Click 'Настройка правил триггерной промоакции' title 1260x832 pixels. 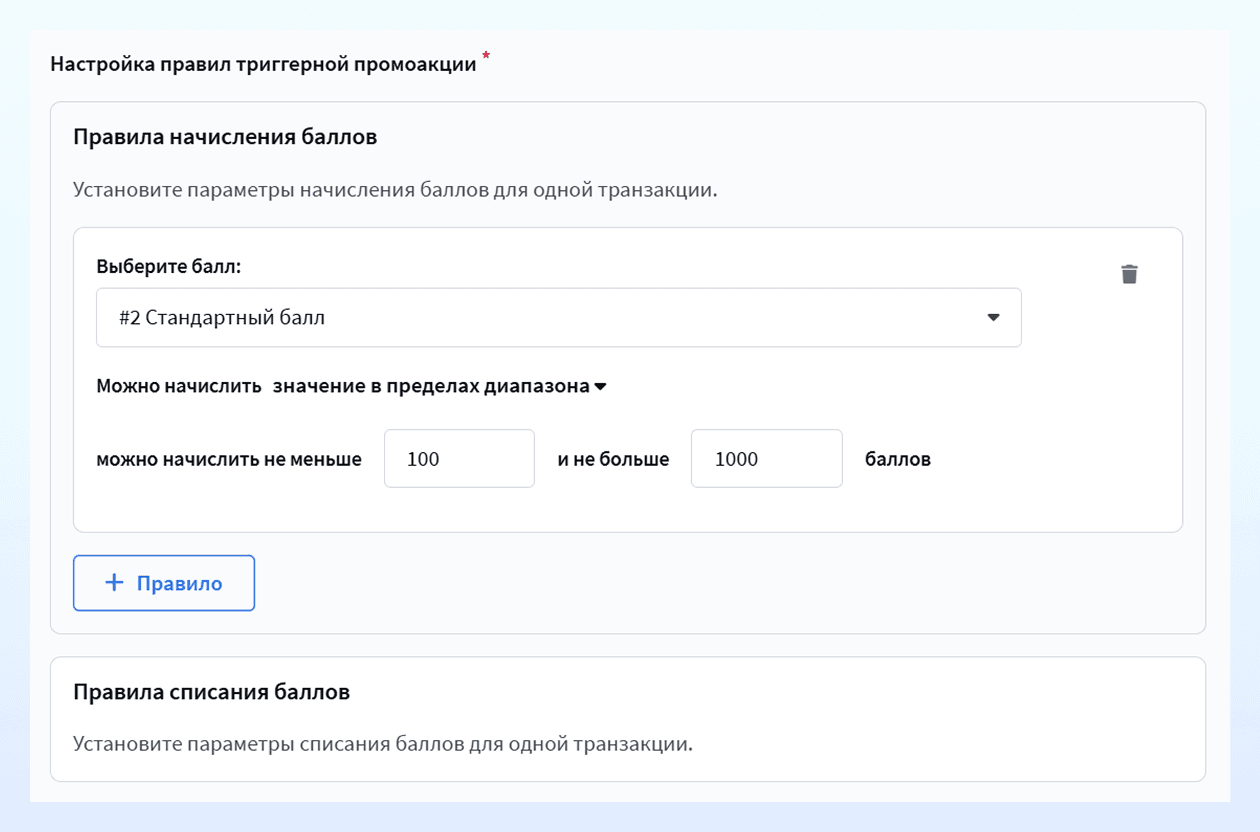pyautogui.click(x=263, y=65)
